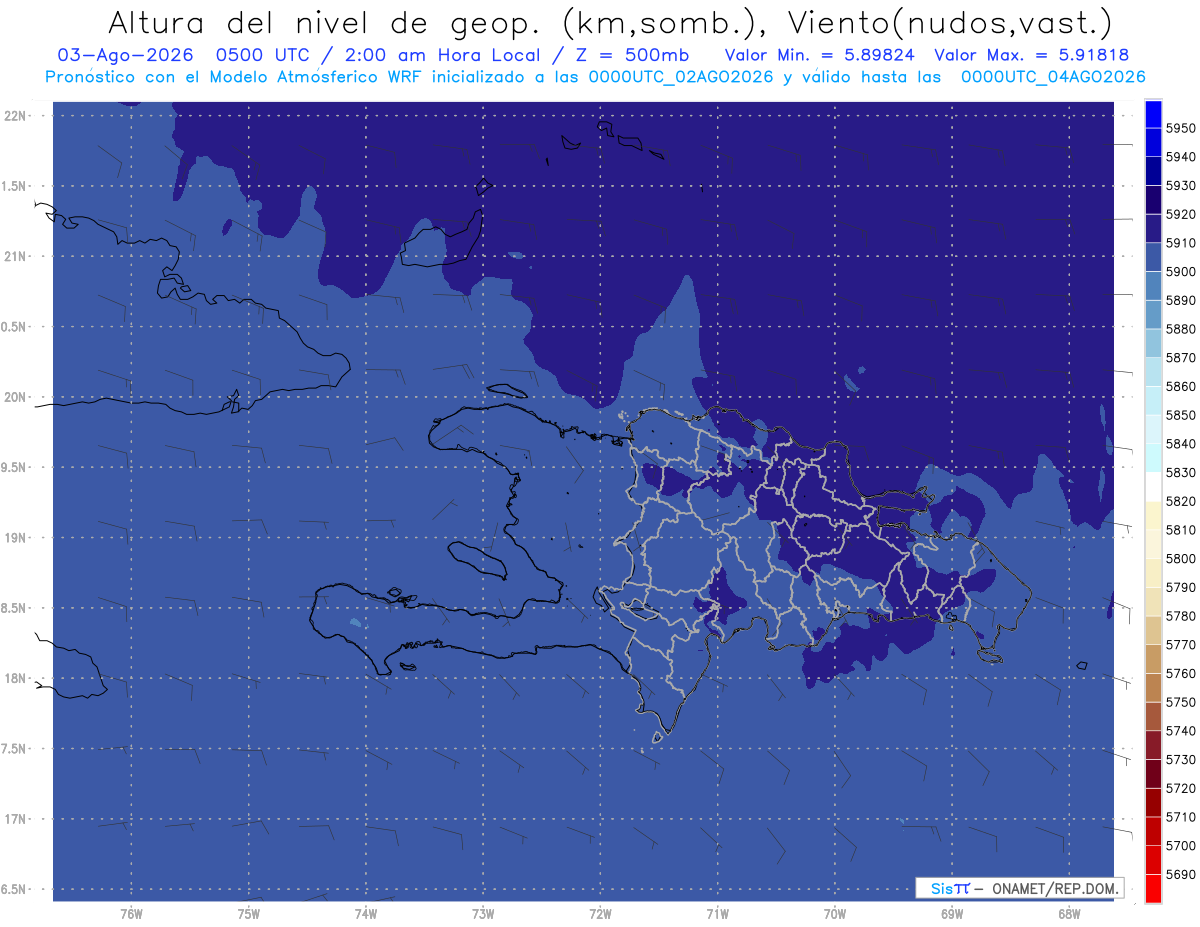1200x927 pixels.
Task: Click the '17N' latitude label
Action: 14,819
